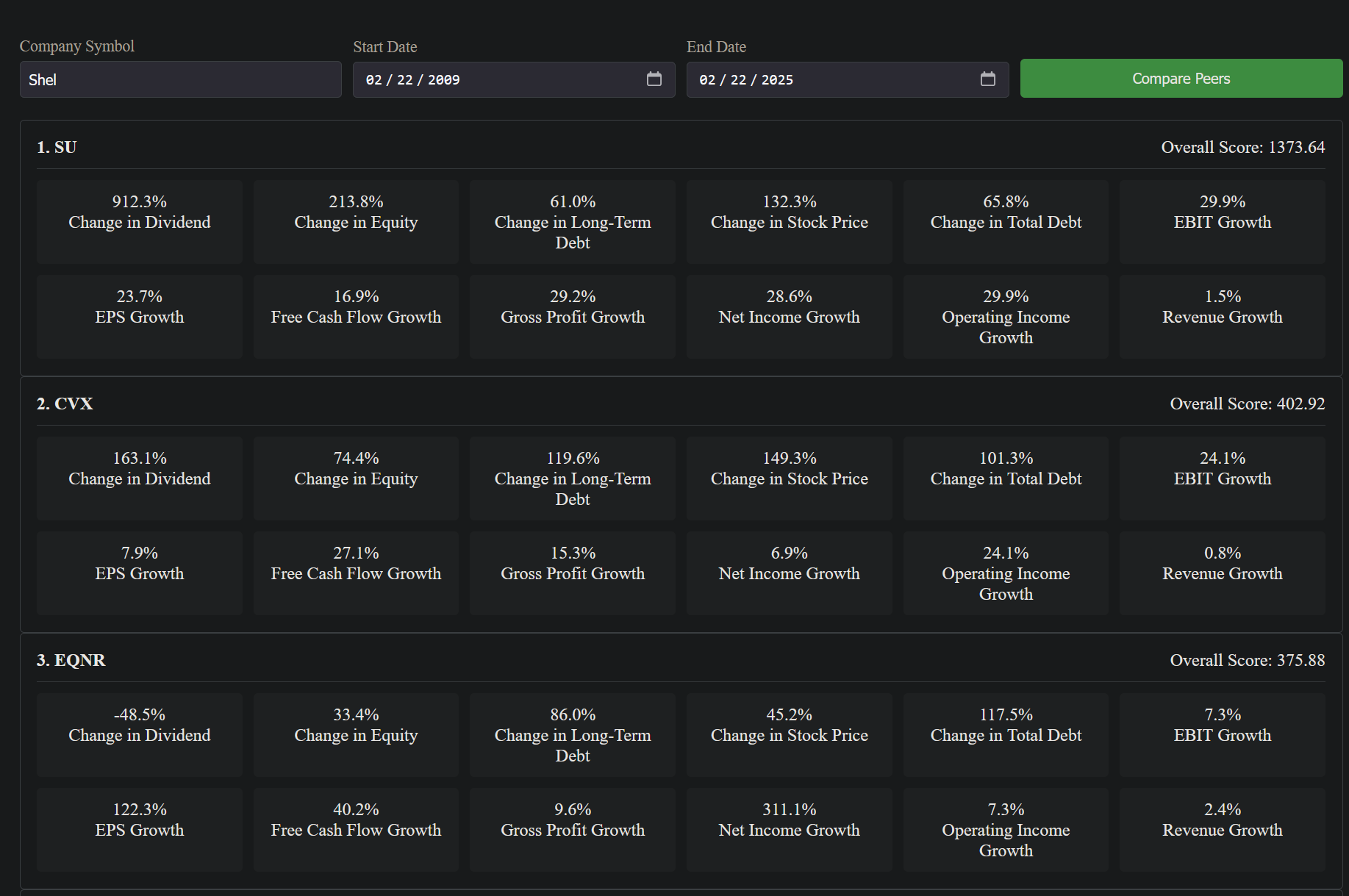Select the '1. SU' company heading
Screen dimensions: 1349x896
[57, 147]
